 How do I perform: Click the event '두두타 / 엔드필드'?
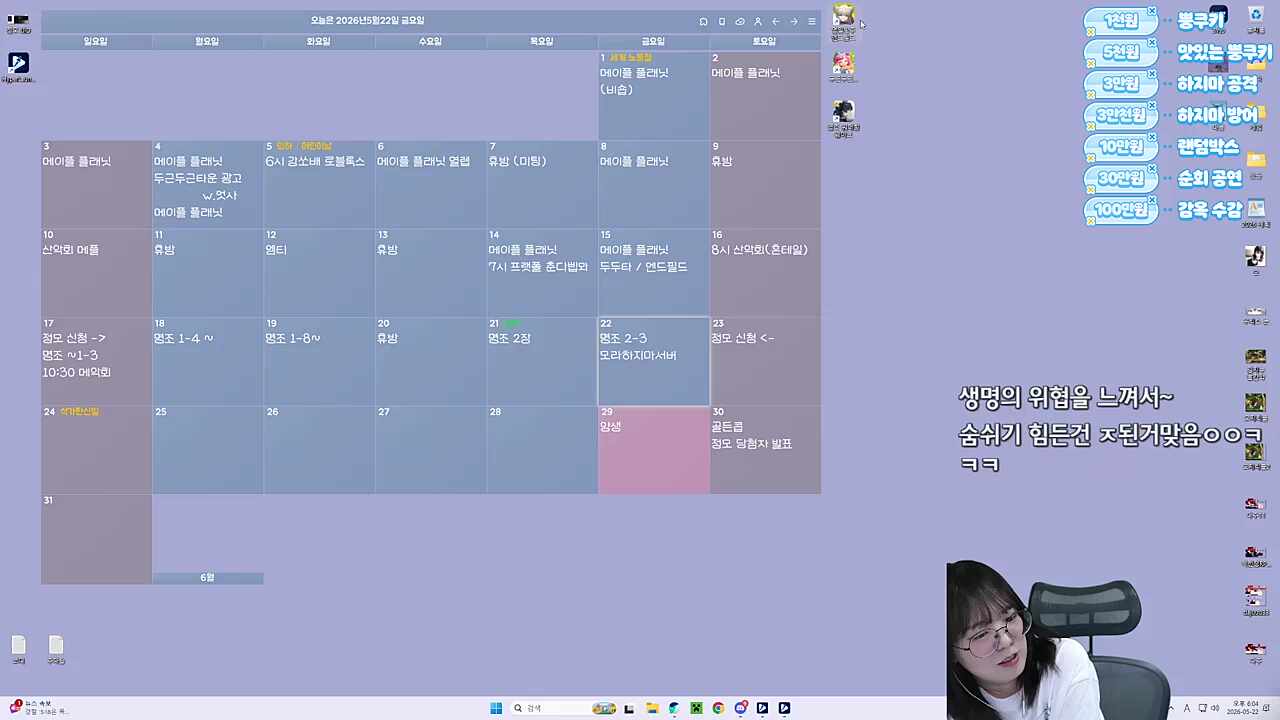(643, 267)
